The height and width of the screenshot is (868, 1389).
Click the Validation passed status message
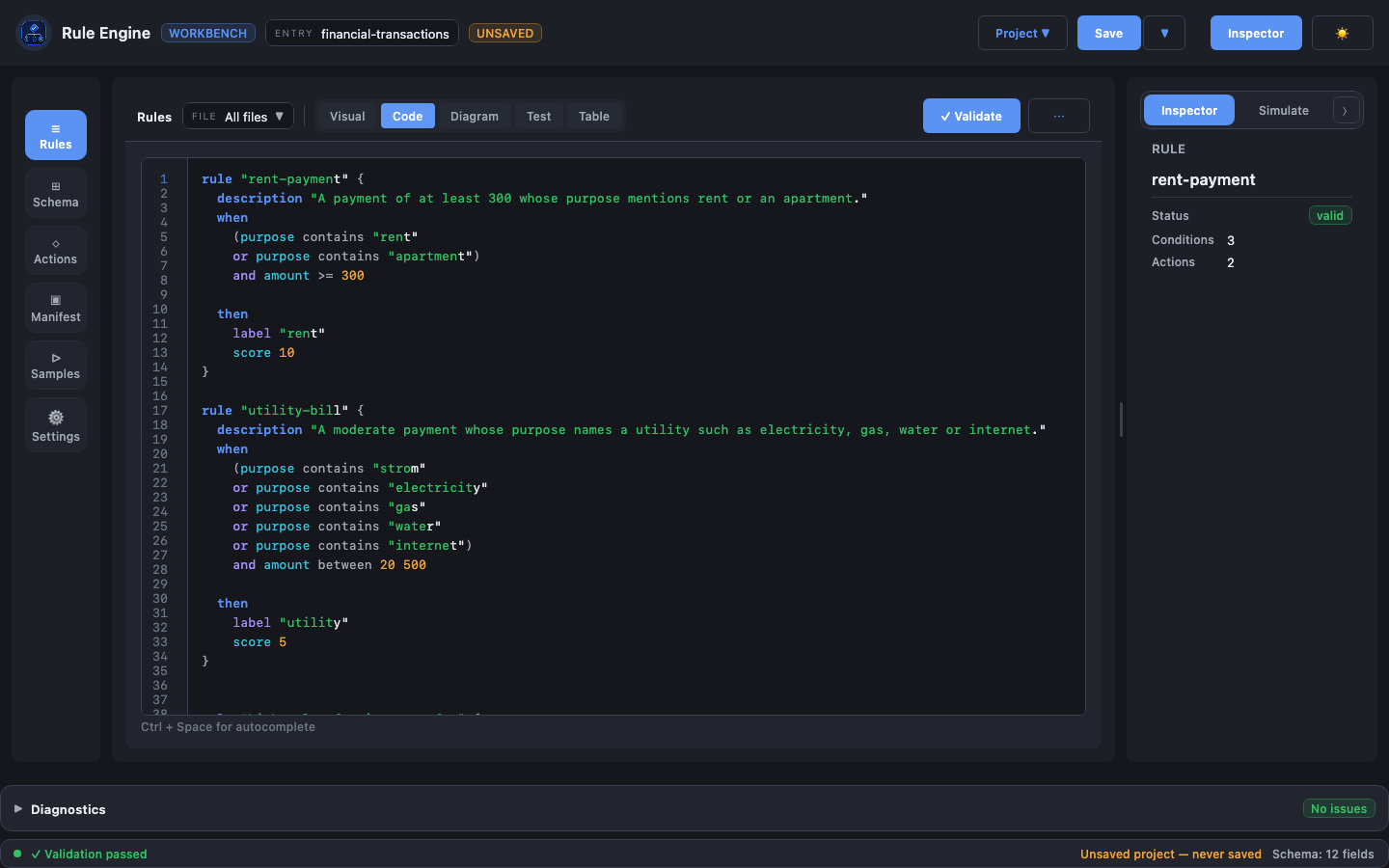point(89,854)
